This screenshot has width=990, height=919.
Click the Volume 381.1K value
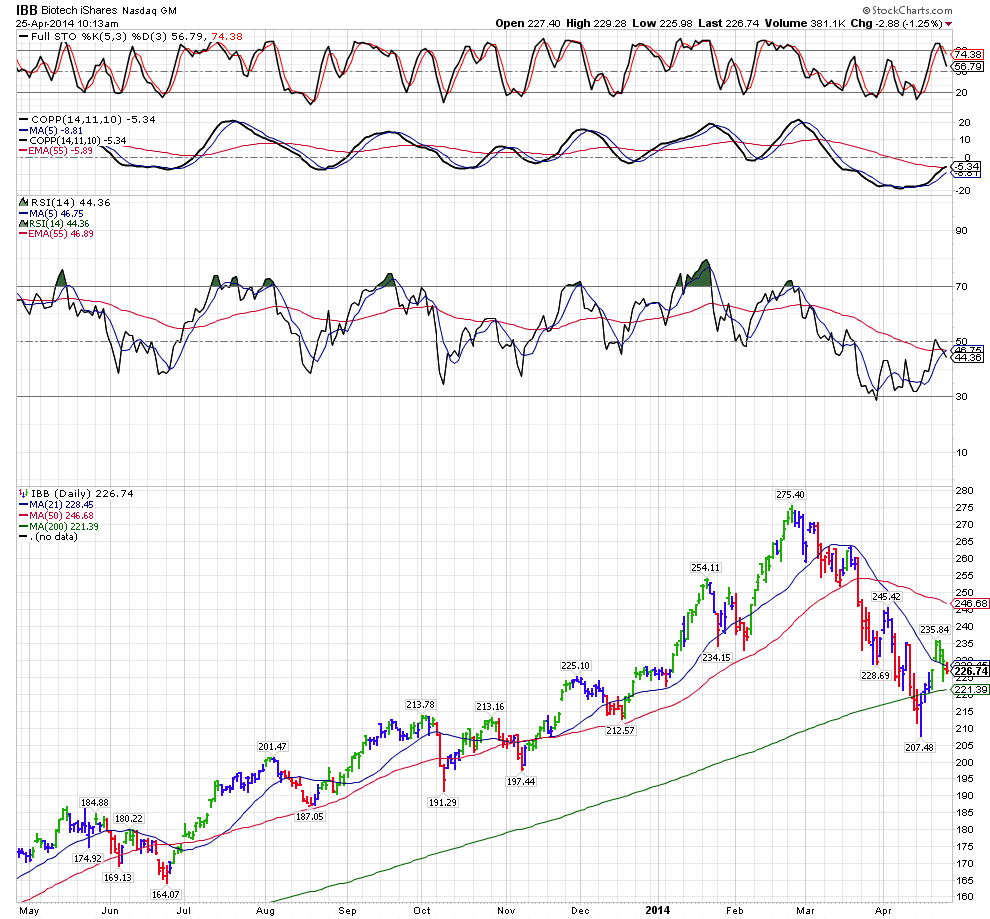click(x=805, y=23)
